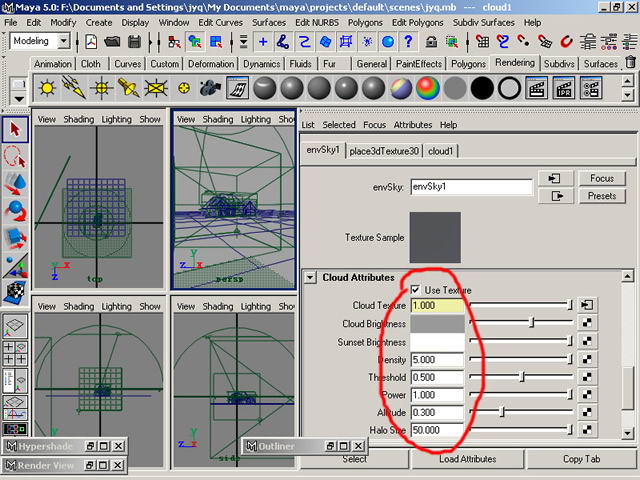Switch to four view layout icon
640x480 pixels.
[x=15, y=353]
